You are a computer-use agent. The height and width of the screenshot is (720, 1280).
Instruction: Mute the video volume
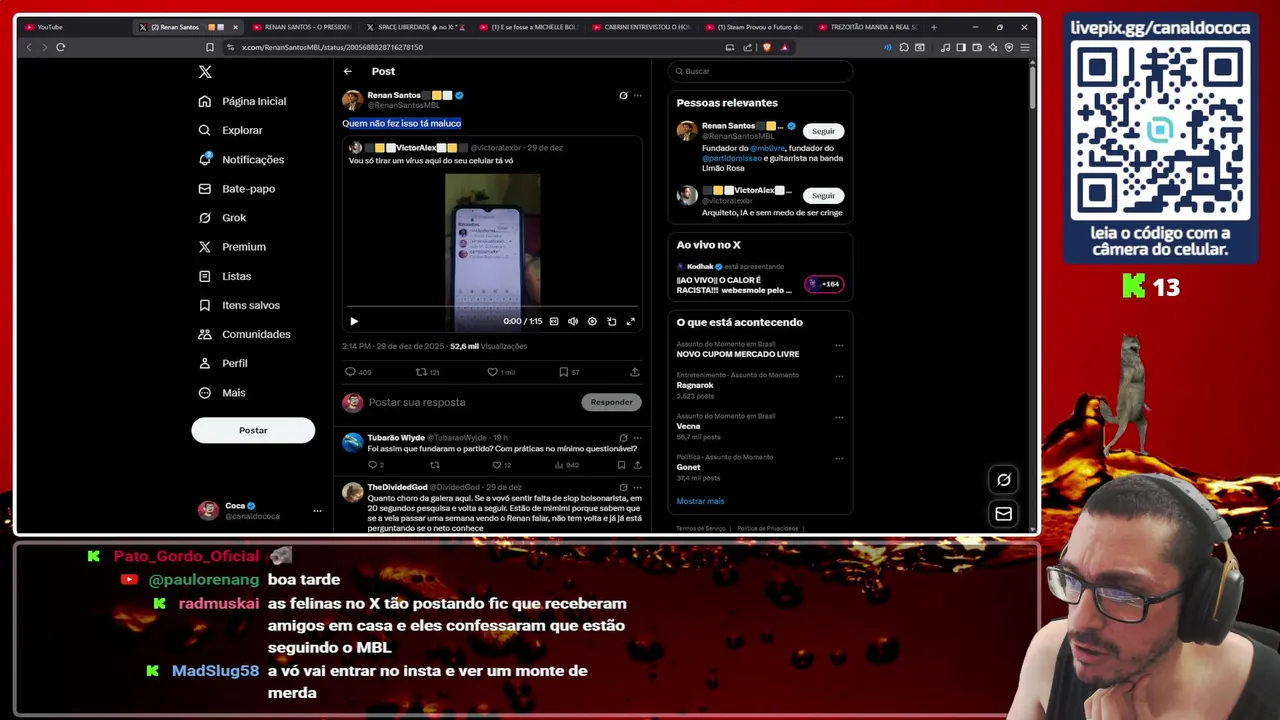pyautogui.click(x=573, y=321)
